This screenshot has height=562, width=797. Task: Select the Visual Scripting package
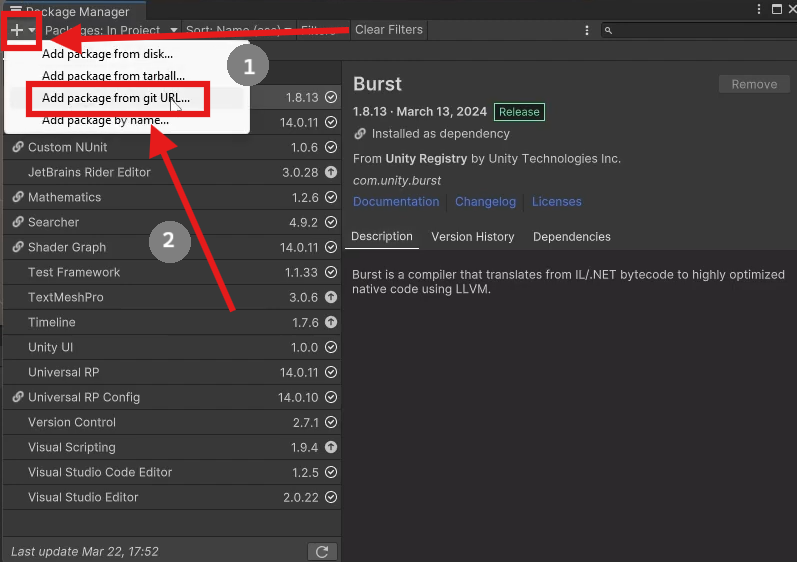click(172, 447)
